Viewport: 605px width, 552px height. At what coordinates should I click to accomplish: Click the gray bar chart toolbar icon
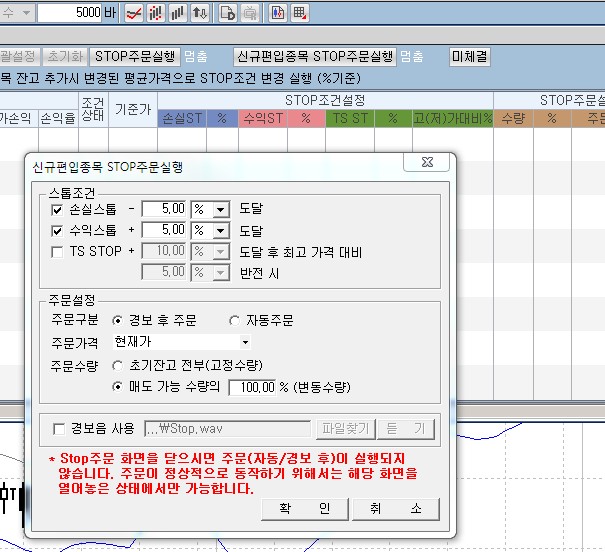pyautogui.click(x=177, y=13)
